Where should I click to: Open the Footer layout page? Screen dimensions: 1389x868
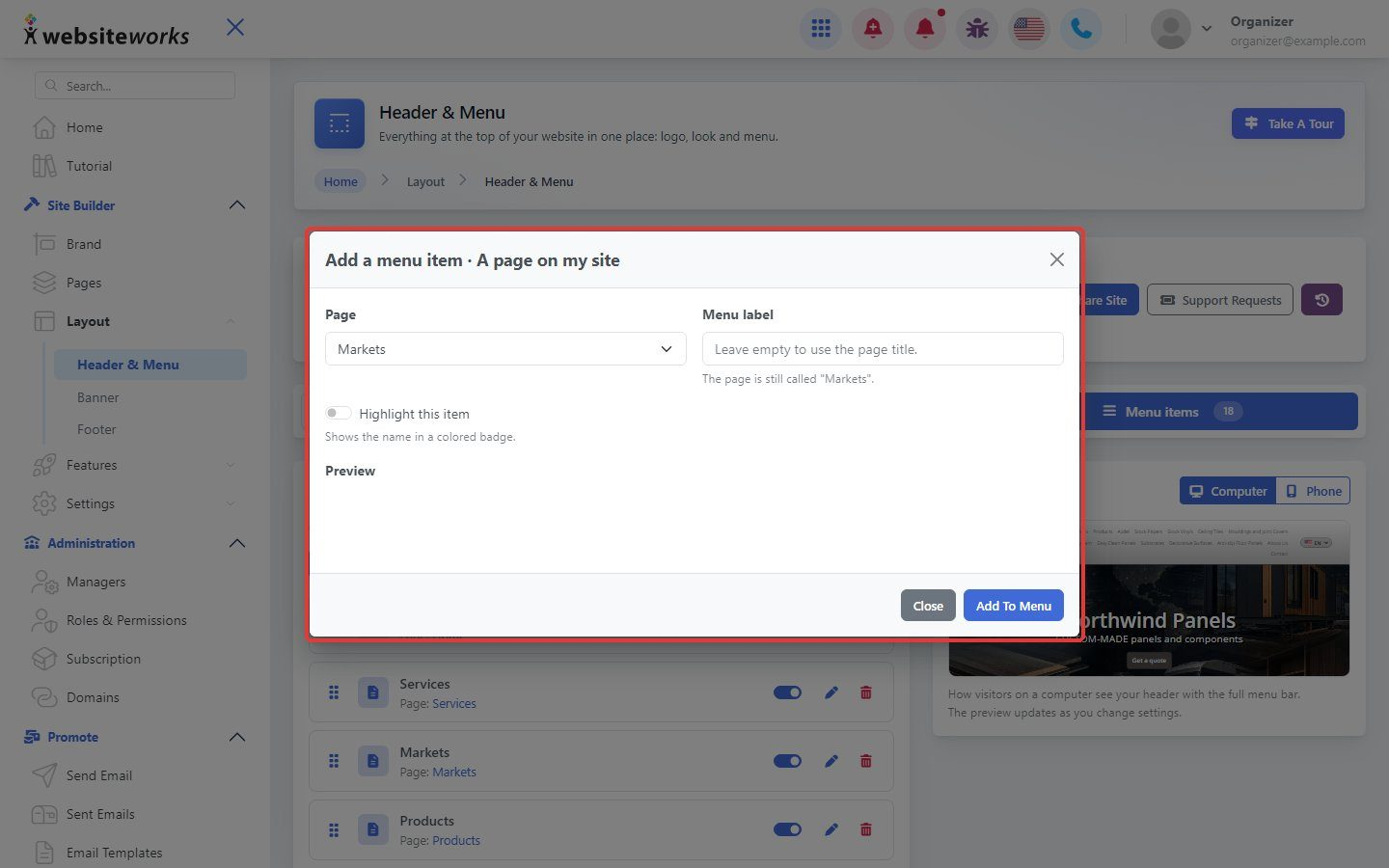coord(96,429)
